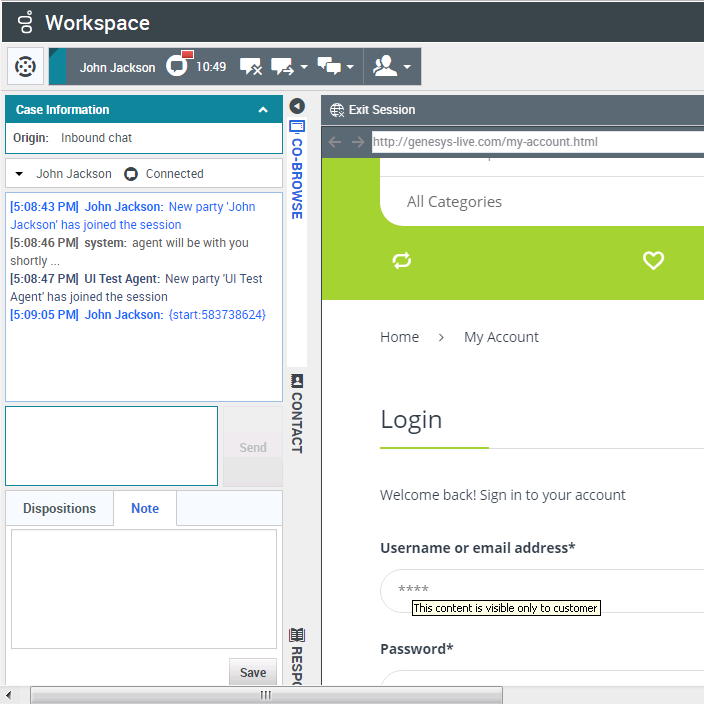
Task: End the chat with John Jackson
Action: point(251,67)
